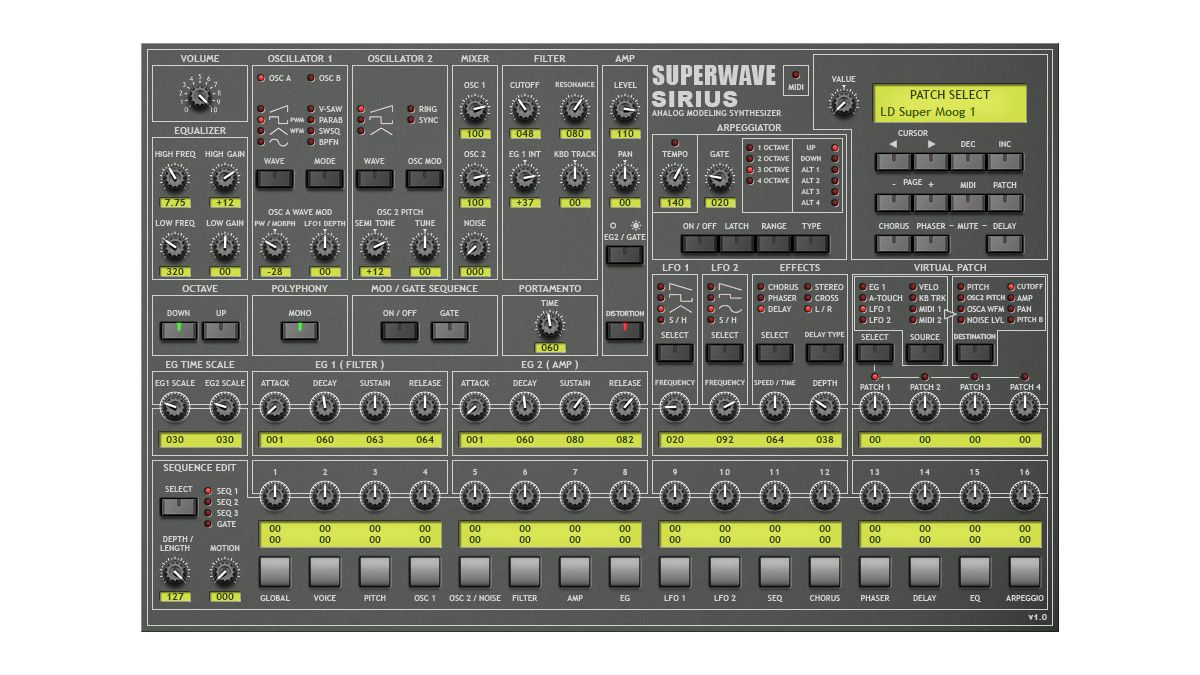Open the LFO 1 page button

pos(675,572)
